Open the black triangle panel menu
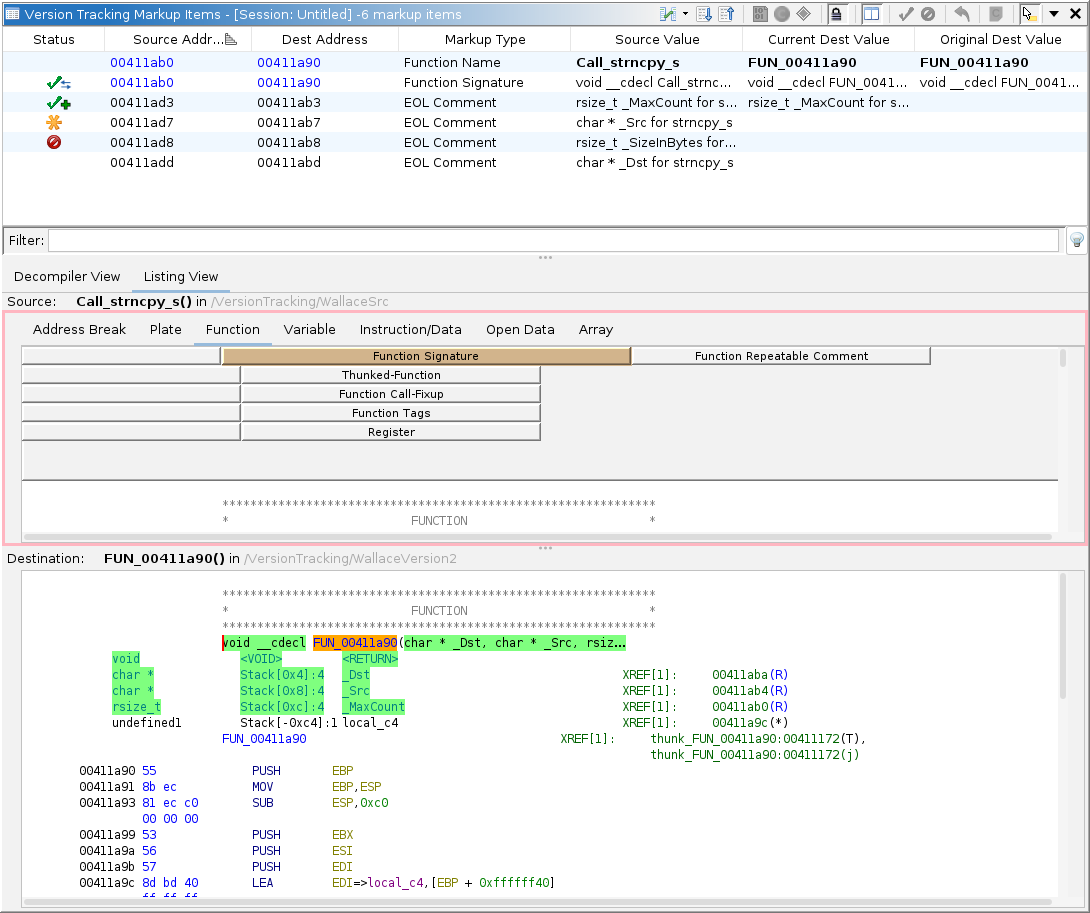The width and height of the screenshot is (1090, 913). pos(1053,14)
